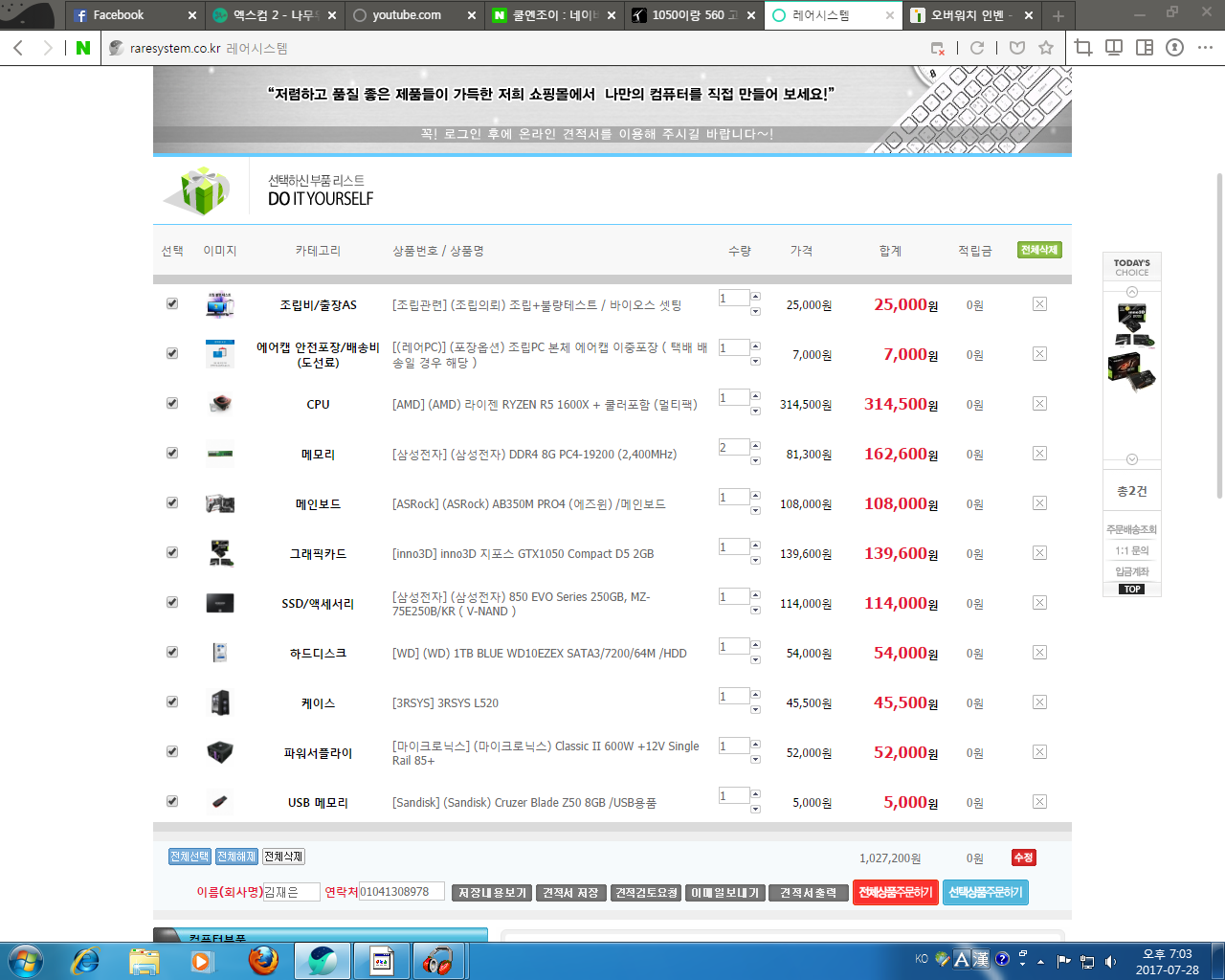Click the Naver N home icon

coord(83,48)
